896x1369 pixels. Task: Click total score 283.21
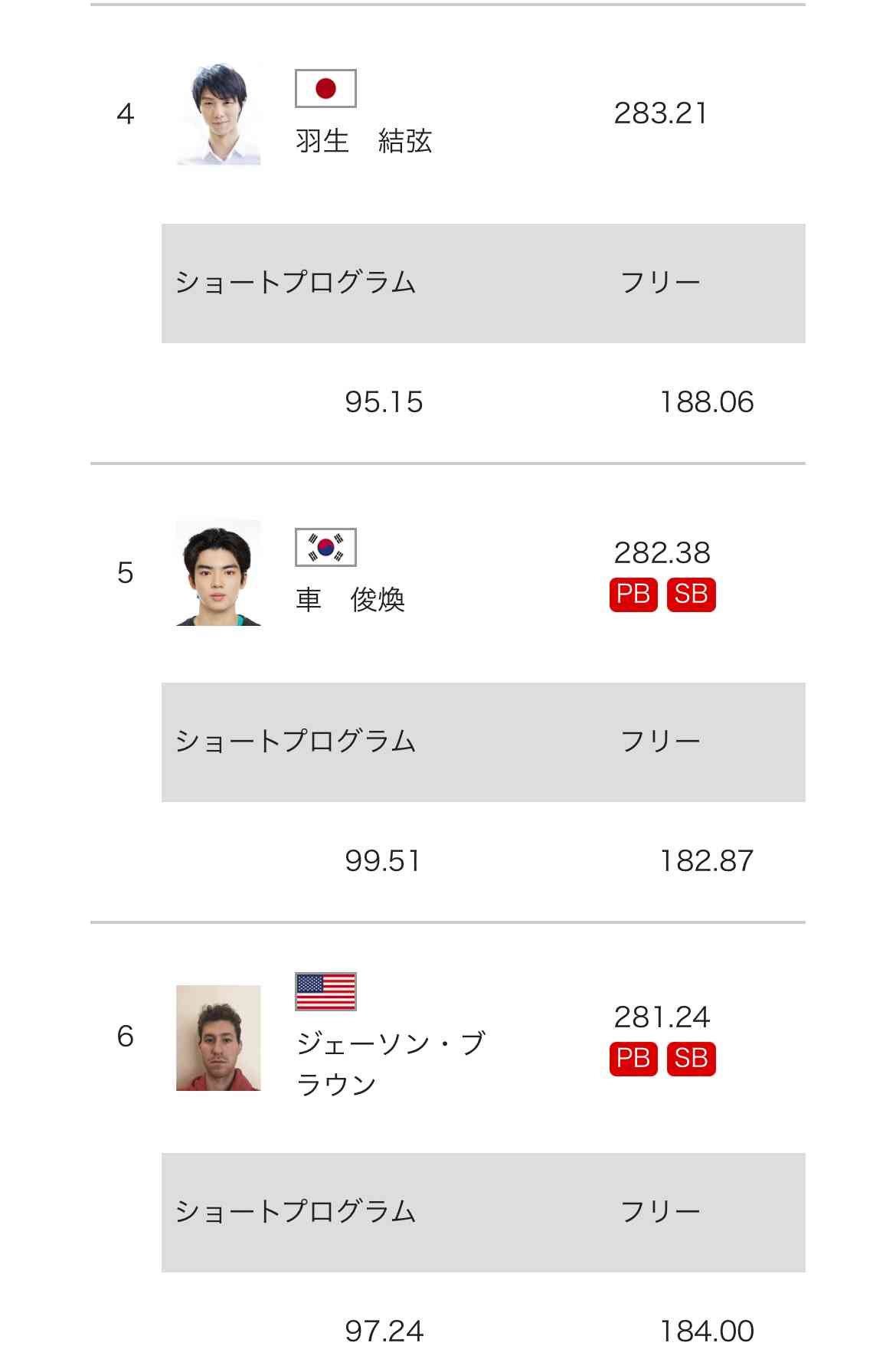coord(660,113)
